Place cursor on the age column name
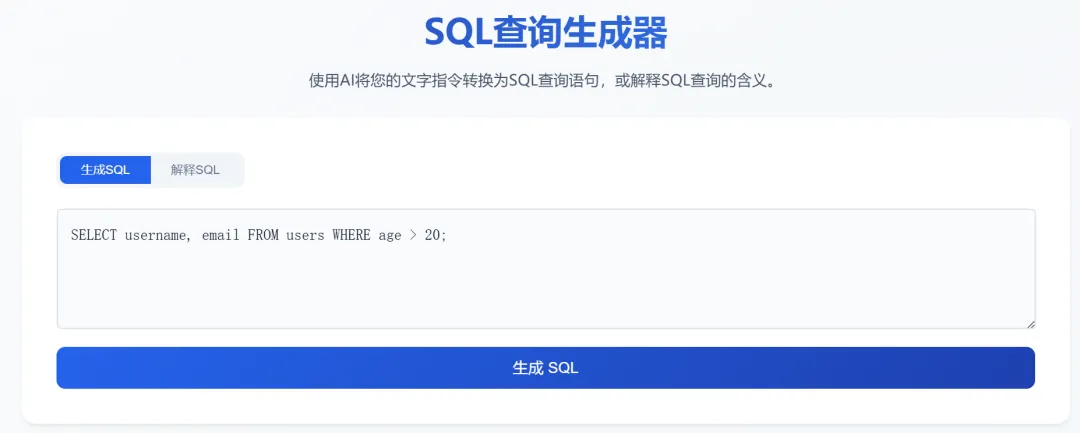Image resolution: width=1080 pixels, height=433 pixels. point(389,236)
